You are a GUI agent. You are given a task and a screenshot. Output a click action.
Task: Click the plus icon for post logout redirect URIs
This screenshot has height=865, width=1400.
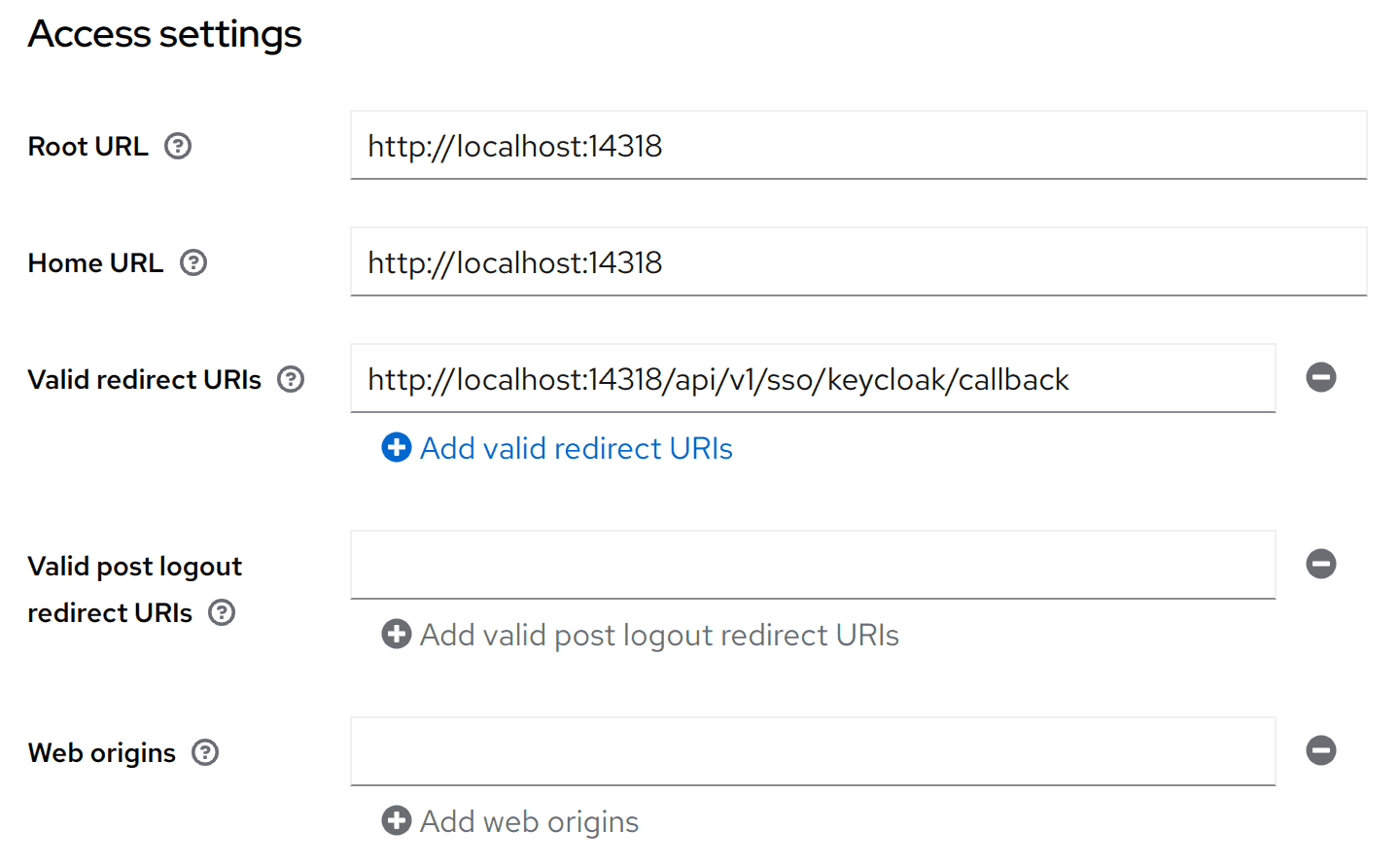tap(396, 635)
